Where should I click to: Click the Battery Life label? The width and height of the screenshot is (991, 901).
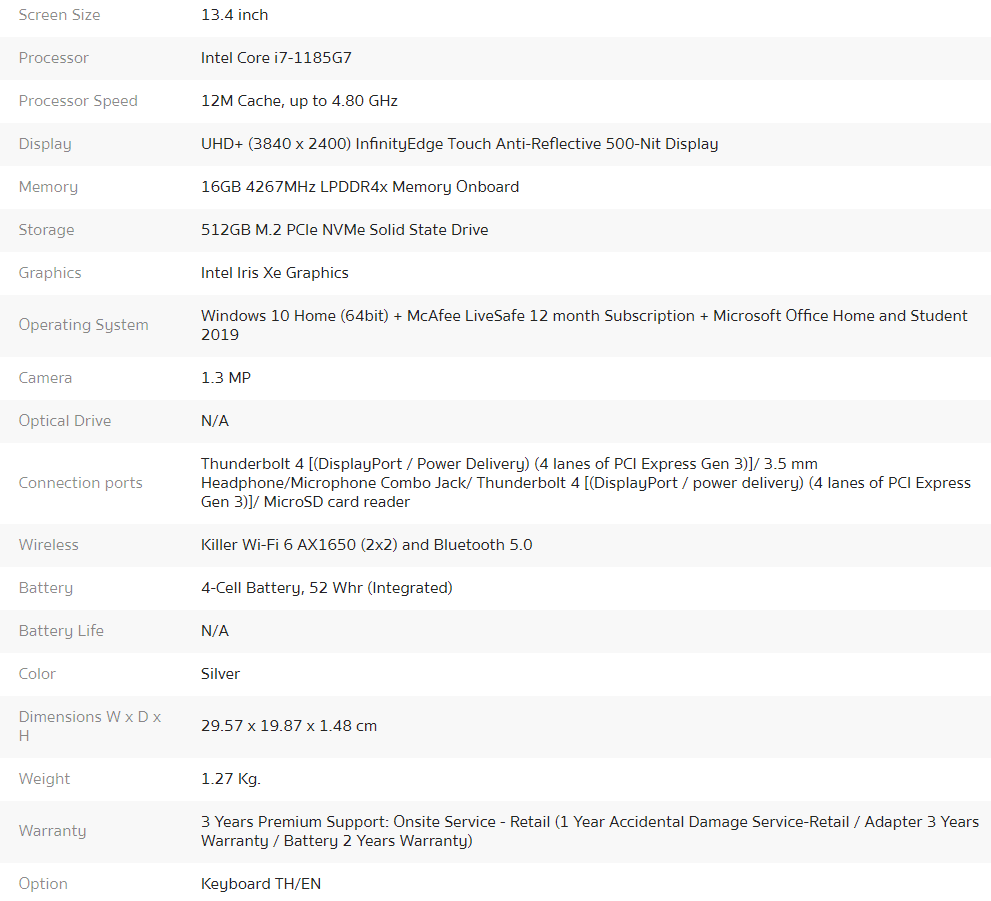[61, 631]
